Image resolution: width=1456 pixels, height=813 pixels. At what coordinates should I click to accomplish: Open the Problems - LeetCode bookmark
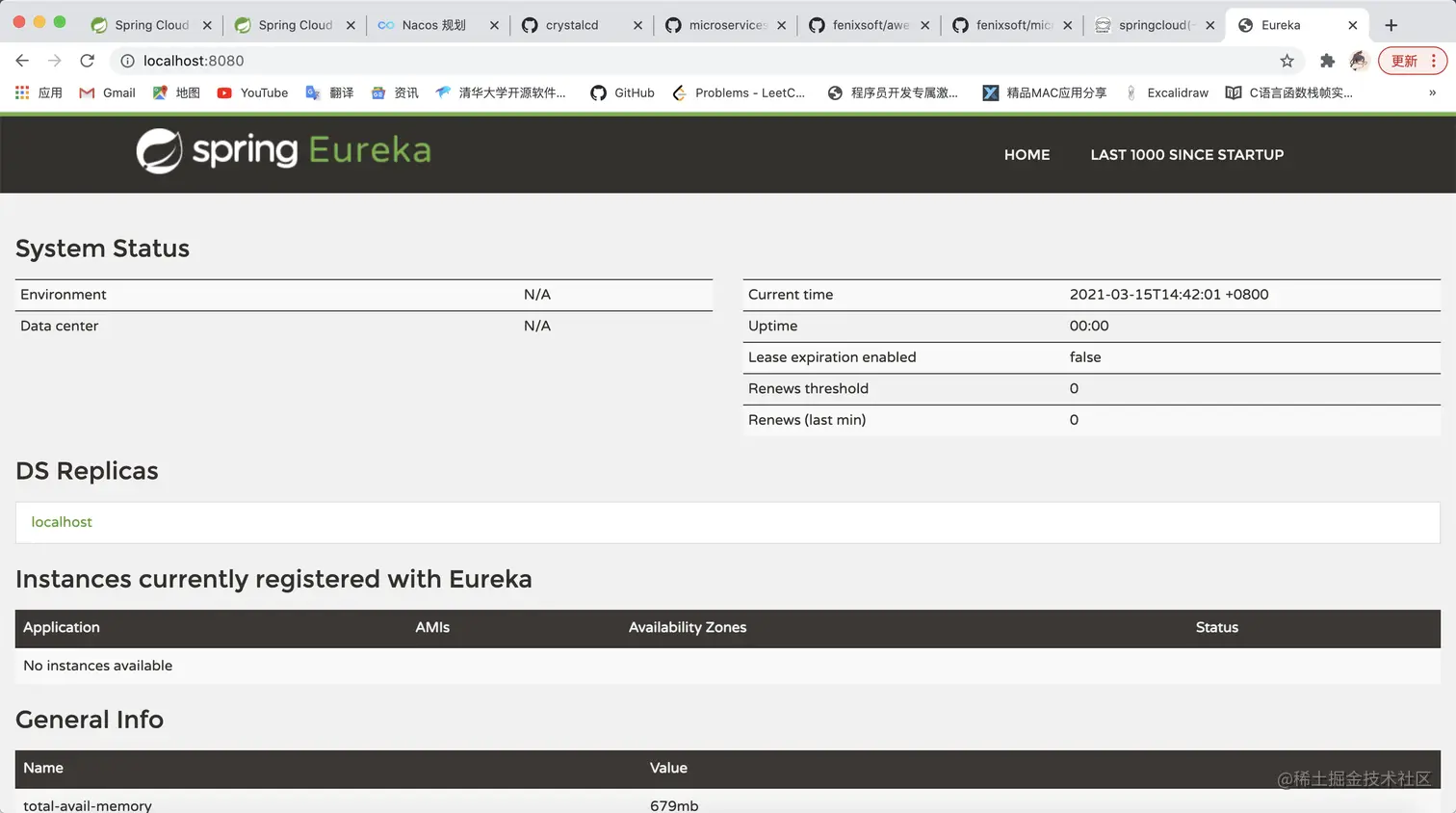[739, 92]
